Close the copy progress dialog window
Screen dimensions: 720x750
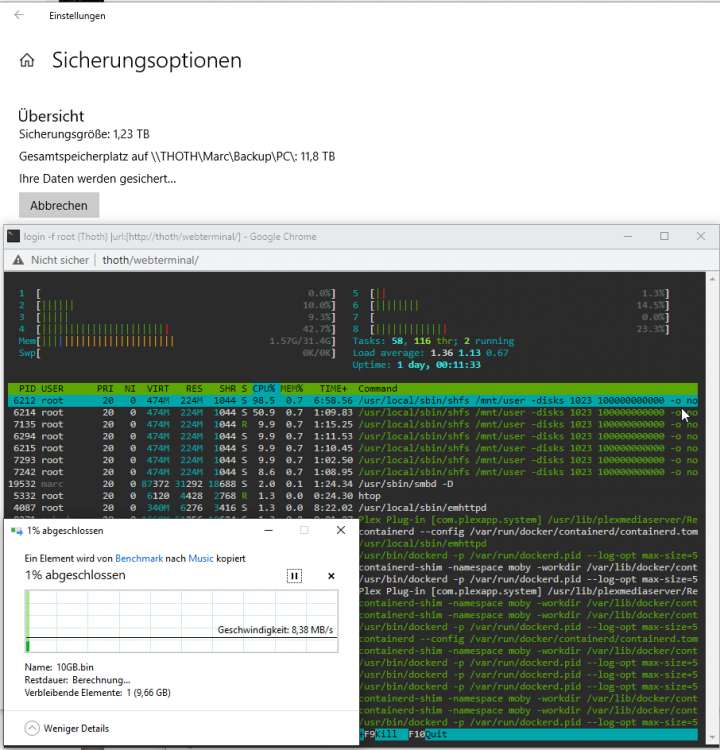(x=341, y=530)
